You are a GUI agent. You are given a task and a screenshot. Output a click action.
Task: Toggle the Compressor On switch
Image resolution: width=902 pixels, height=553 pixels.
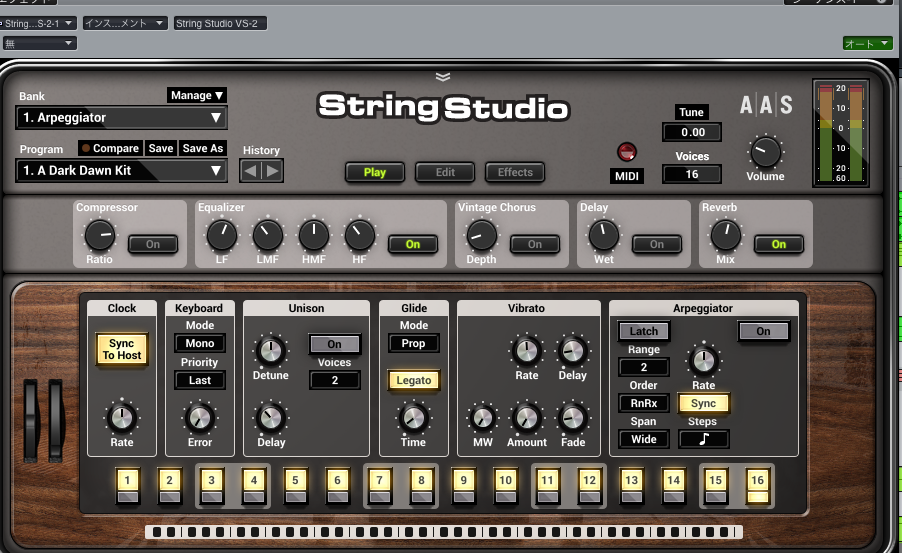point(152,244)
